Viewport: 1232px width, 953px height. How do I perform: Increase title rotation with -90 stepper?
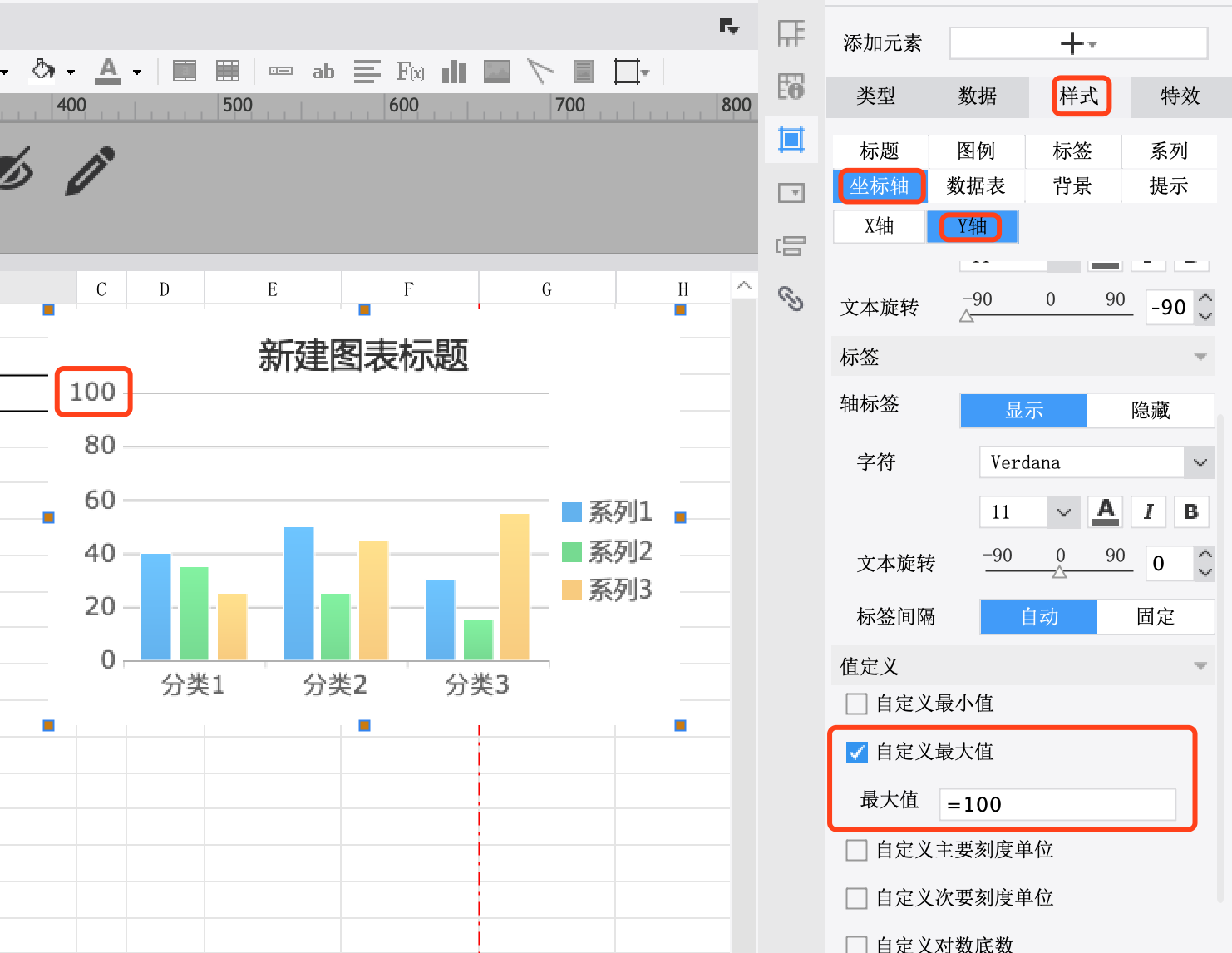click(1205, 299)
